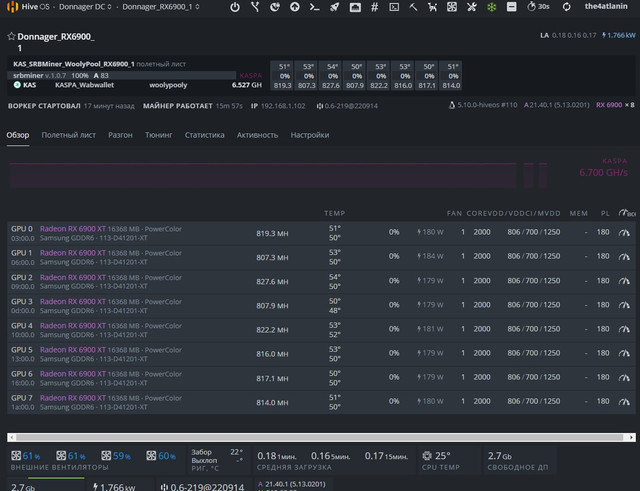640x491 pixels.
Task: Click the RX 6900 ×8 GPU summary
Action: tap(615, 105)
